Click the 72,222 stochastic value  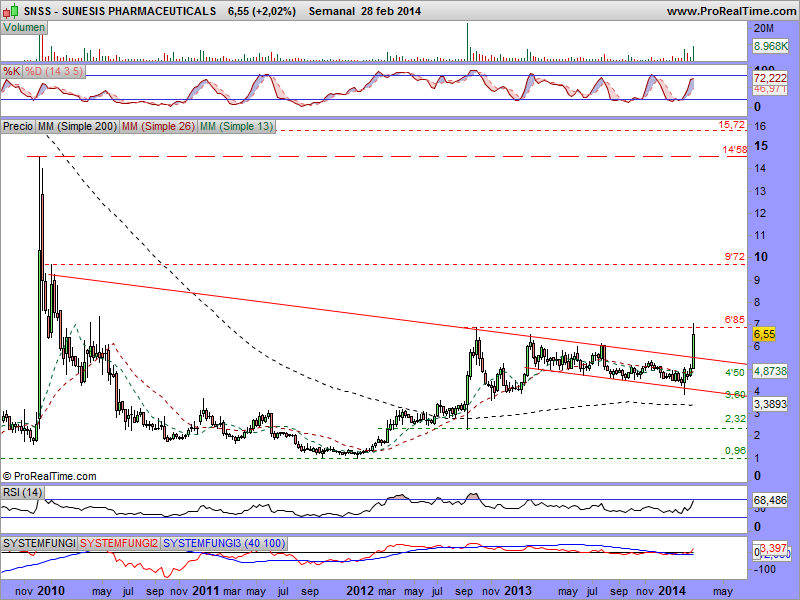pos(770,78)
